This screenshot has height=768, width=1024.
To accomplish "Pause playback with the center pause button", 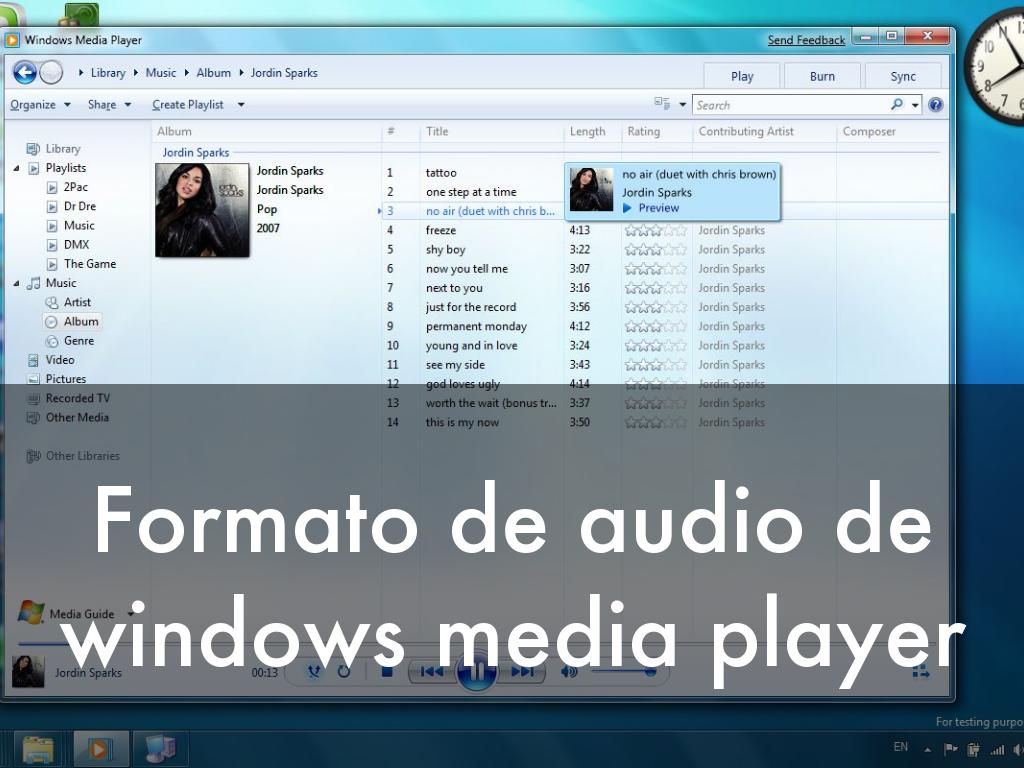I will click(x=477, y=671).
